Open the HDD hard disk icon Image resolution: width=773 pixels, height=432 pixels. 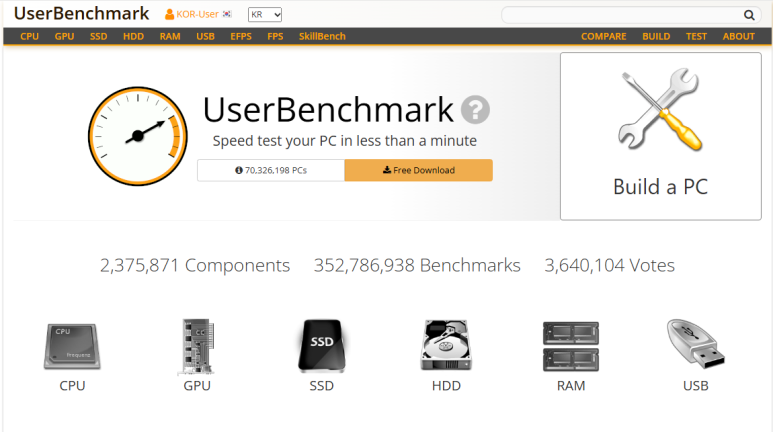click(446, 345)
